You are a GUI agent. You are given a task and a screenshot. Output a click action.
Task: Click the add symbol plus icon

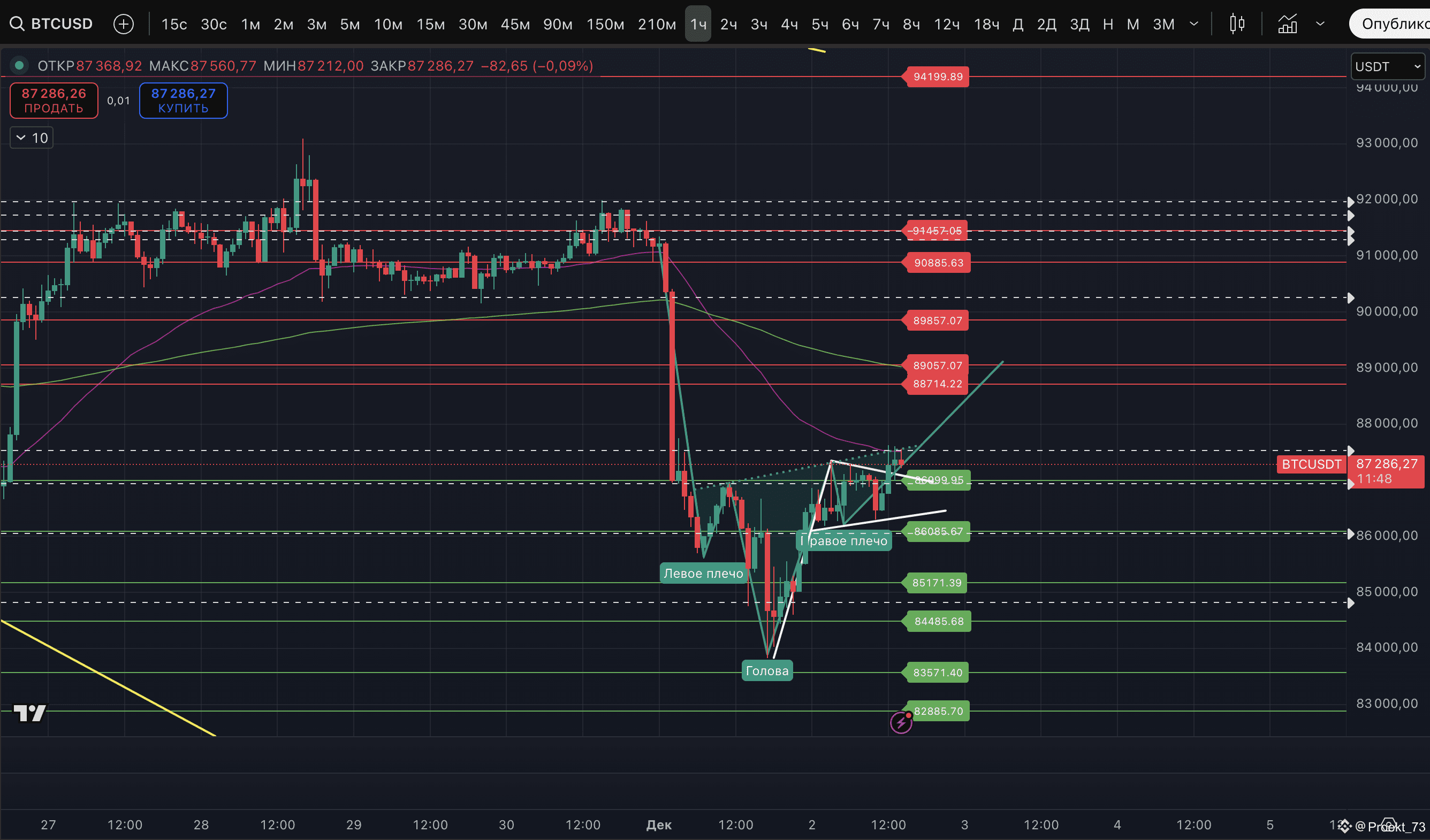(123, 24)
